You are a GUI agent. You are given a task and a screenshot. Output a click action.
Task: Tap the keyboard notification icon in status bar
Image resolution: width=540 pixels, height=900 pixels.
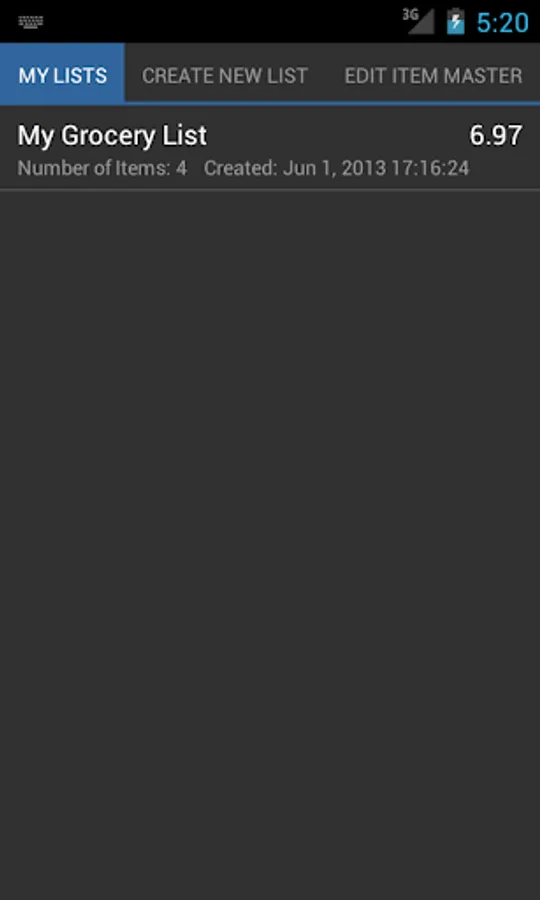(31, 22)
